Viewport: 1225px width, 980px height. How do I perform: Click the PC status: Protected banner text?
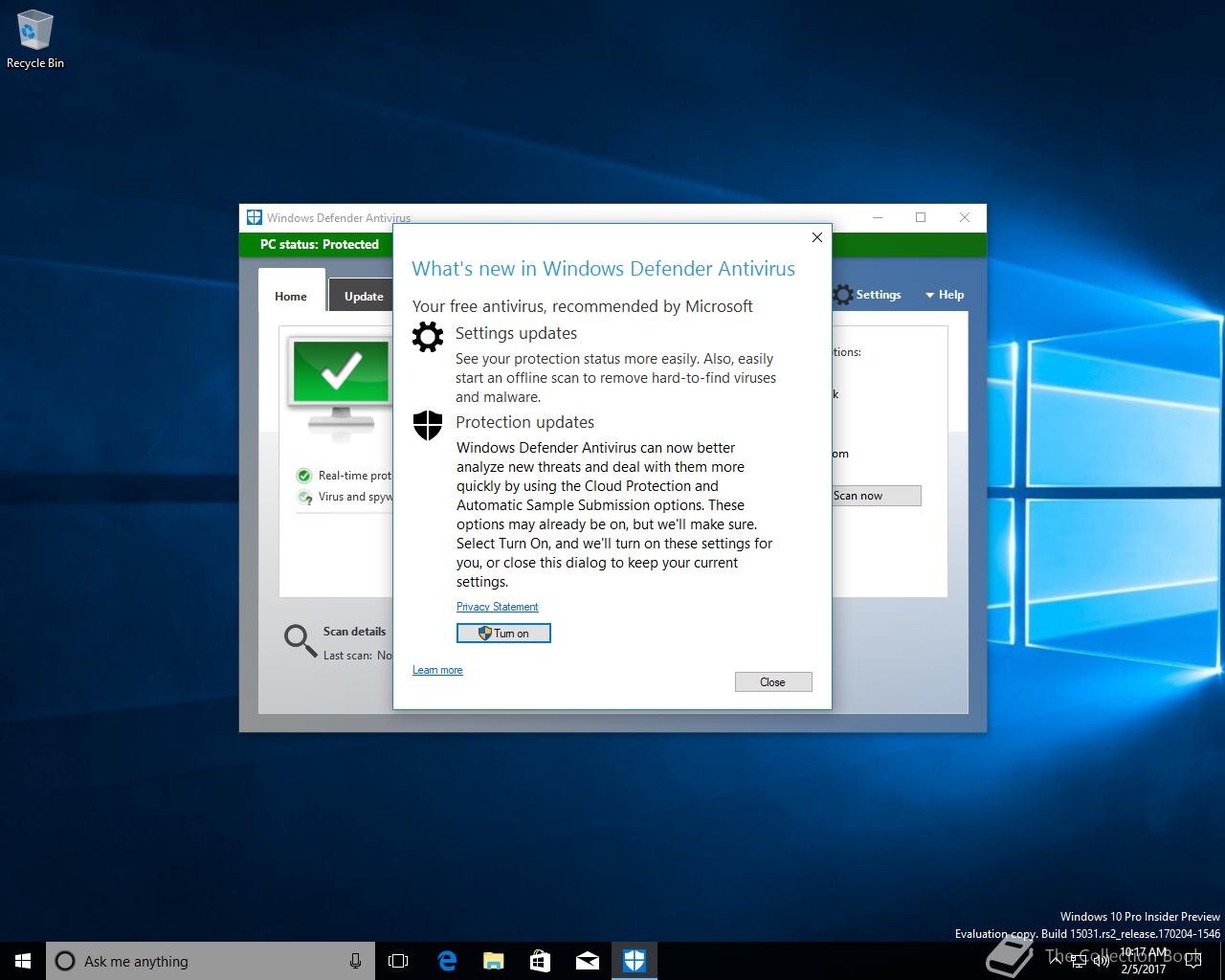coord(320,244)
